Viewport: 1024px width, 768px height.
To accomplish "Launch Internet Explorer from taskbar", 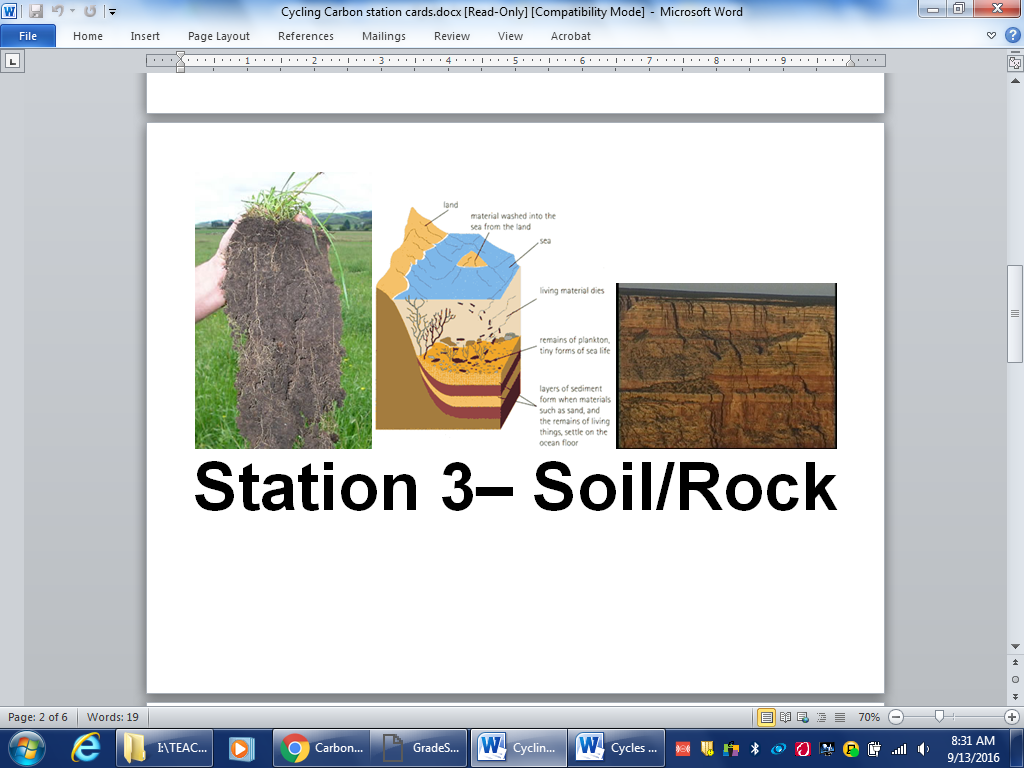I will (x=87, y=748).
